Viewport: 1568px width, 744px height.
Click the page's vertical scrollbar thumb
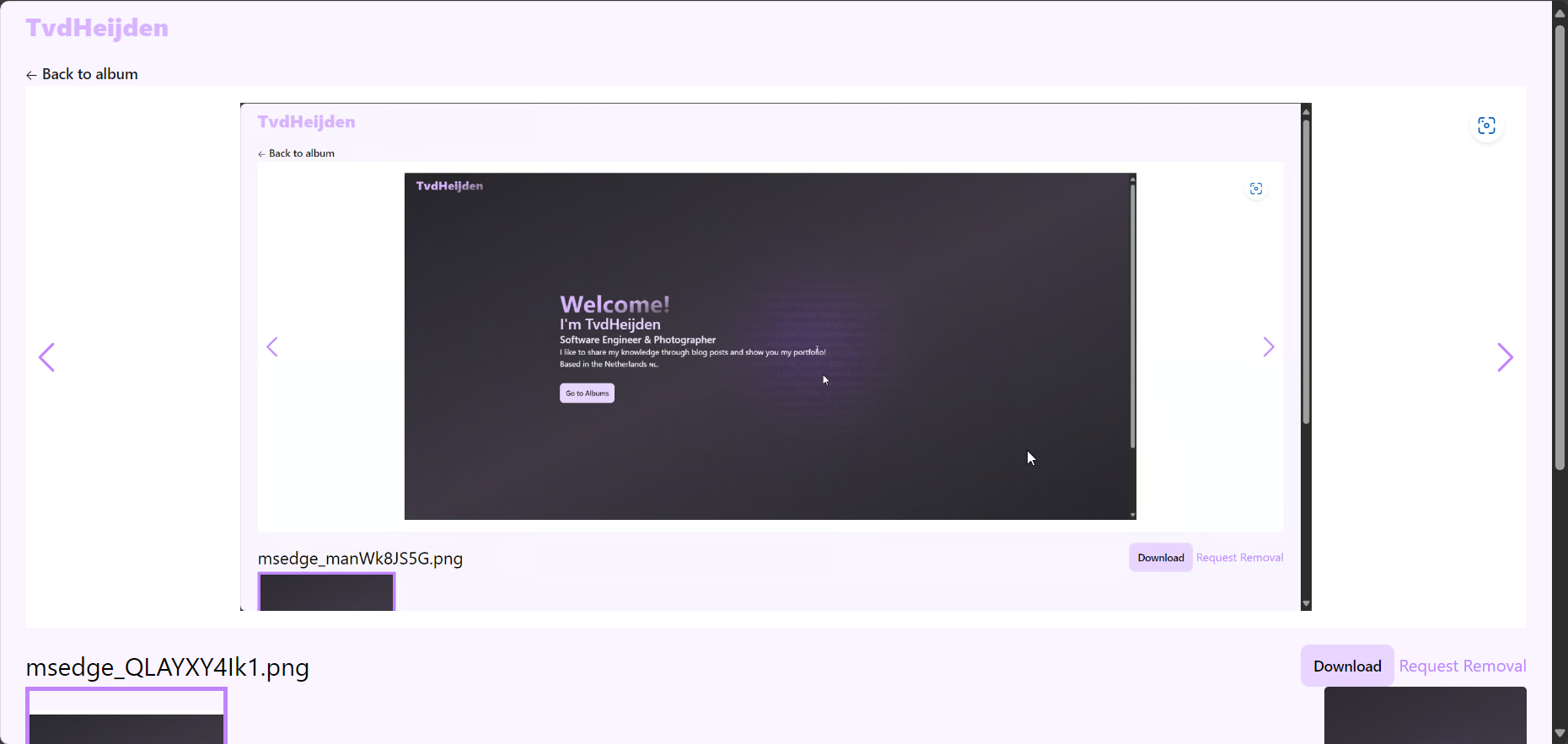click(1560, 244)
